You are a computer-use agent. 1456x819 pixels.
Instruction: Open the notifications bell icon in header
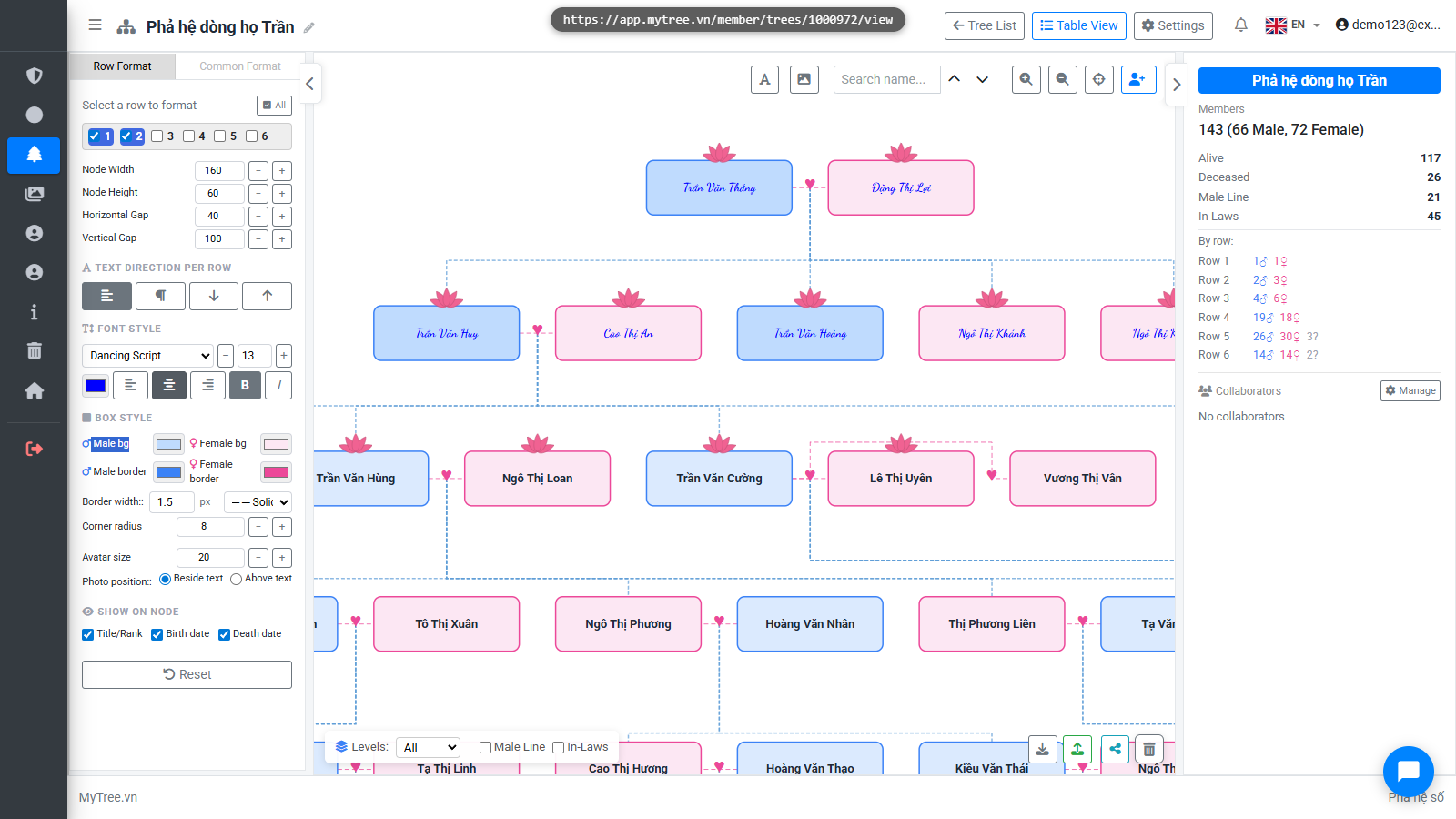tap(1240, 25)
